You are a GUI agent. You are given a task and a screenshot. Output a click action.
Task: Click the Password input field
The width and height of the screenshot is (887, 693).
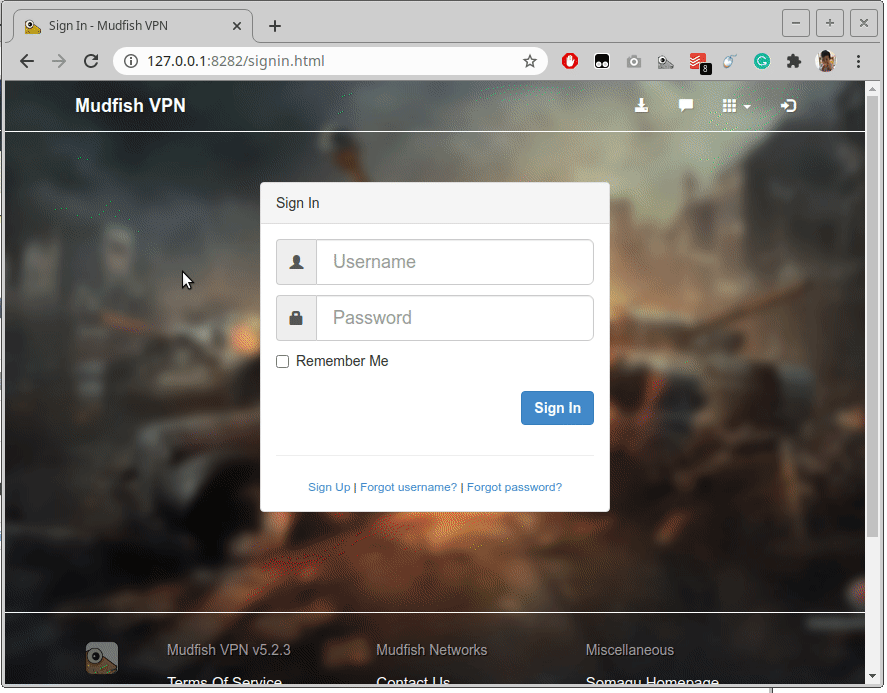pyautogui.click(x=454, y=318)
